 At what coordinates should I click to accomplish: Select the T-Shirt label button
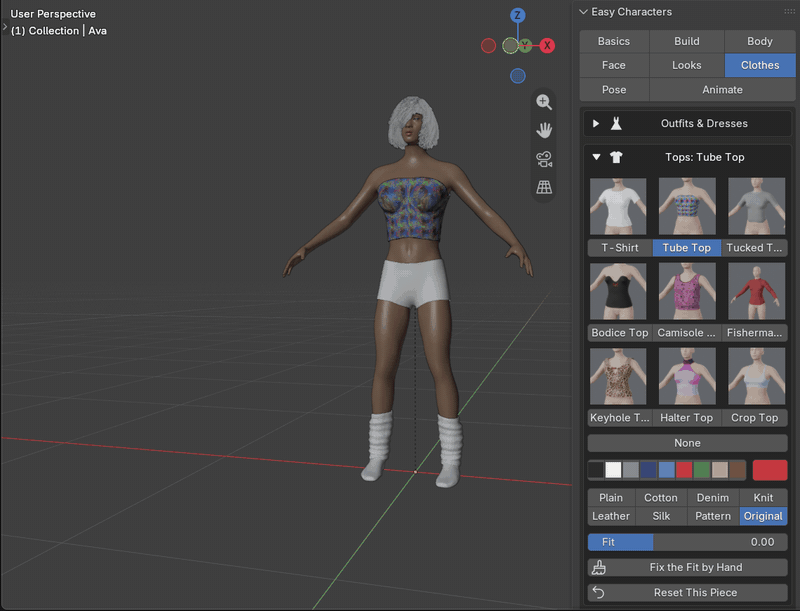(620, 248)
